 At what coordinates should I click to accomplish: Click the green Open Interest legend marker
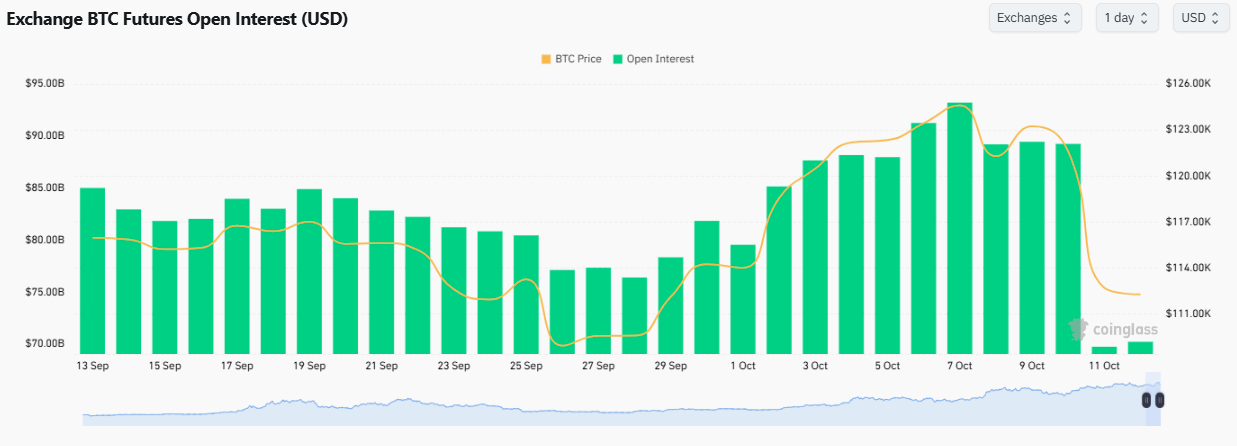click(618, 59)
